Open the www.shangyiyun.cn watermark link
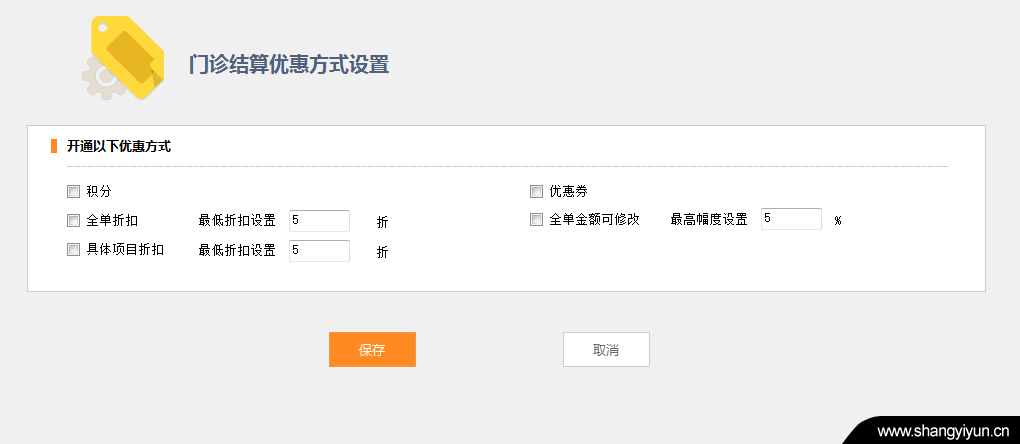Viewport: 1020px width, 444px height. [x=943, y=431]
